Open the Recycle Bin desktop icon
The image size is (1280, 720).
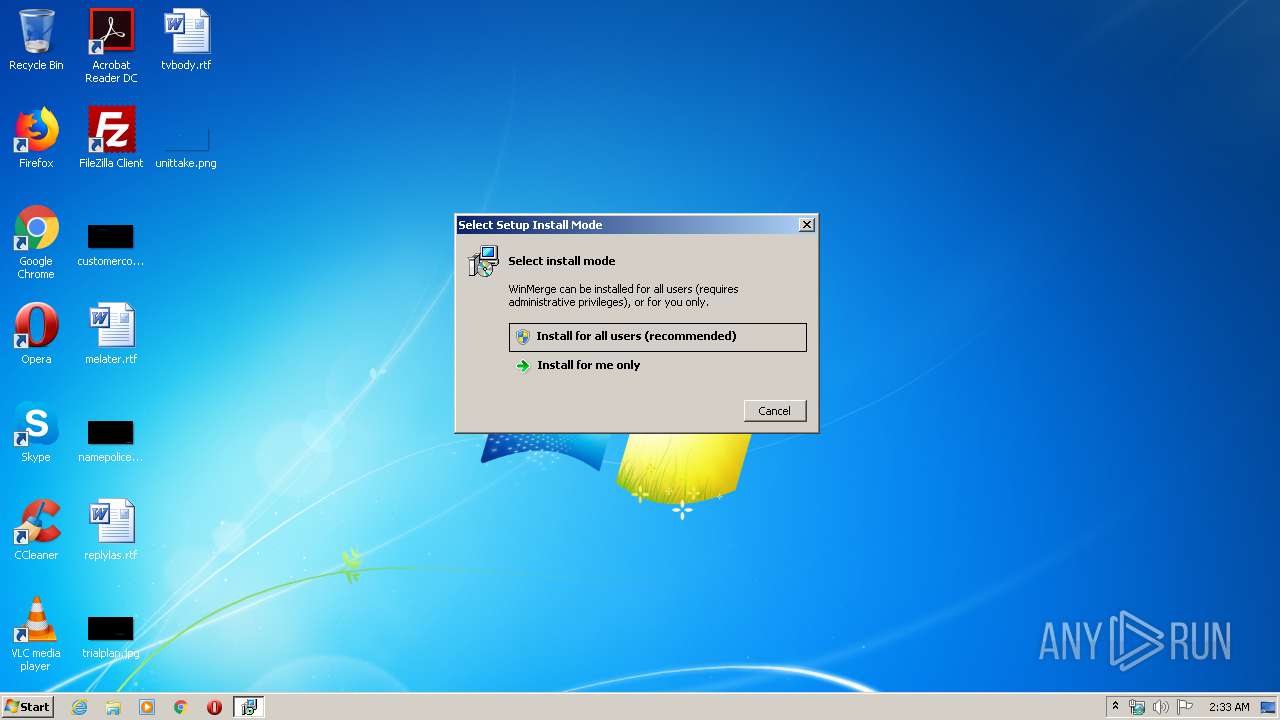(x=36, y=40)
